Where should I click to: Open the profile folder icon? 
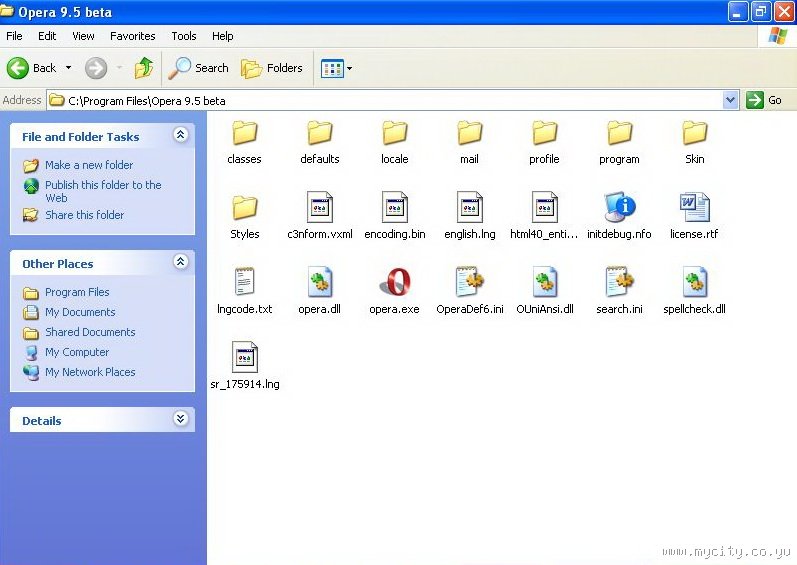point(545,133)
